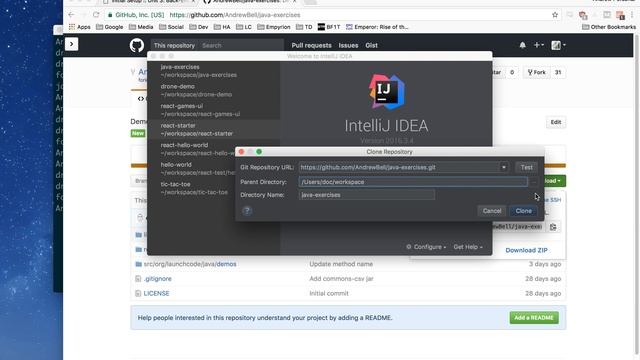This screenshot has width=640, height=360.
Task: Open the plus create-new menu on GitHub
Action: click(x=539, y=45)
